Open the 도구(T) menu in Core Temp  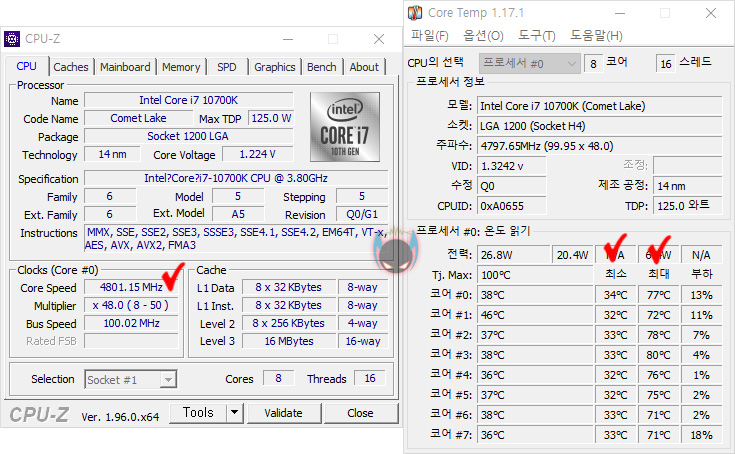(537, 36)
